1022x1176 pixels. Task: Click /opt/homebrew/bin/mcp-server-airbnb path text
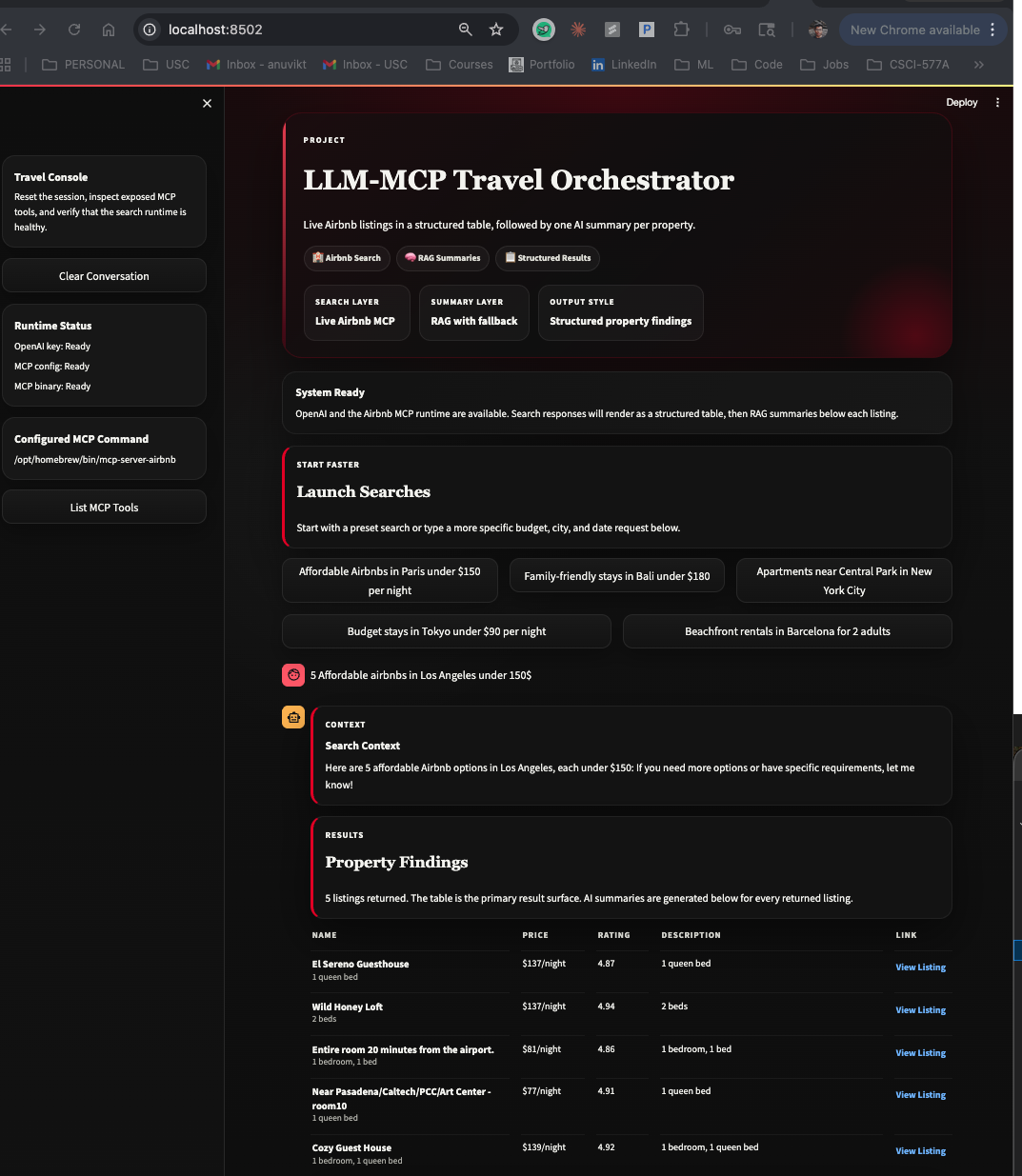pyautogui.click(x=95, y=460)
